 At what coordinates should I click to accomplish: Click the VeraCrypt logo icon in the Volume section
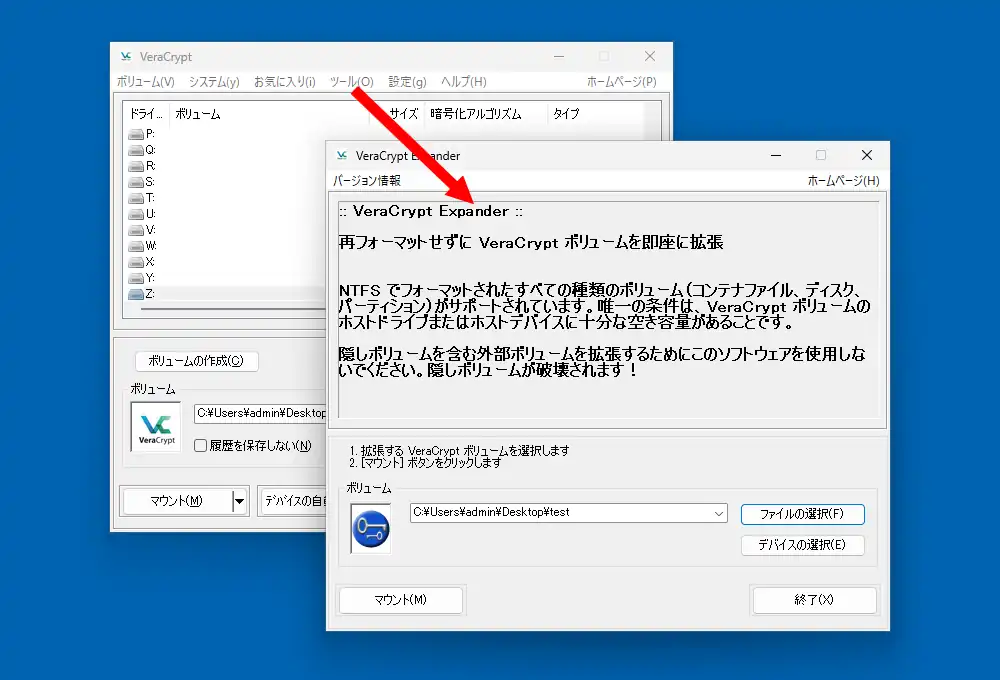point(155,427)
